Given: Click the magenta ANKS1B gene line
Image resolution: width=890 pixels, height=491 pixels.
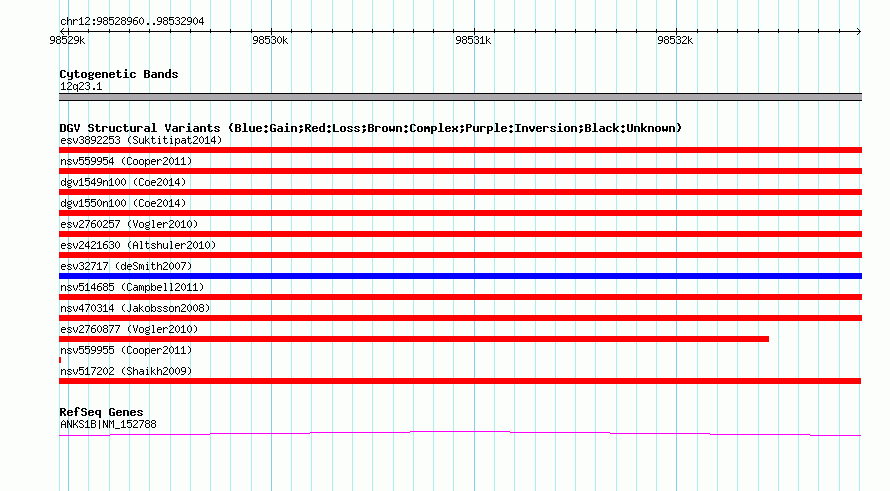Looking at the screenshot, I should tap(460, 434).
